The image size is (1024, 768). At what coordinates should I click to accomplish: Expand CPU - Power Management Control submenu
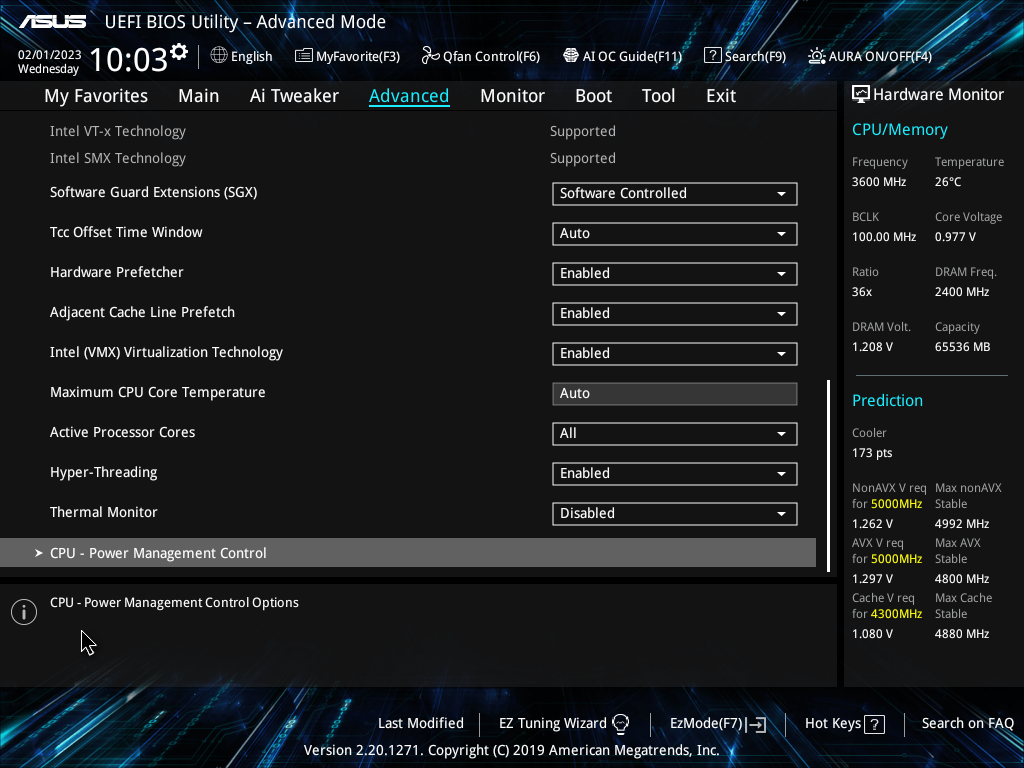tap(408, 552)
